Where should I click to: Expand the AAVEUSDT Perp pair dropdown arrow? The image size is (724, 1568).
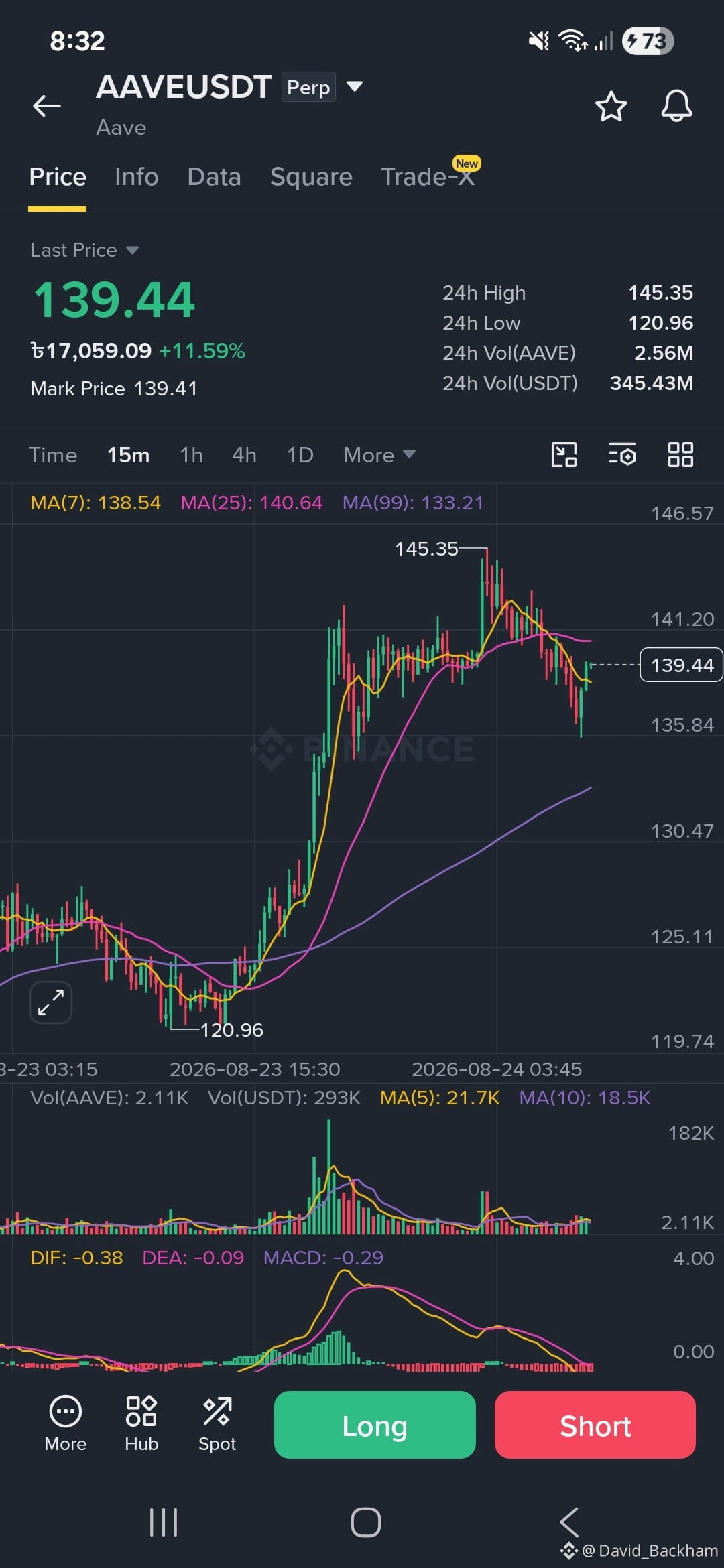tap(354, 86)
